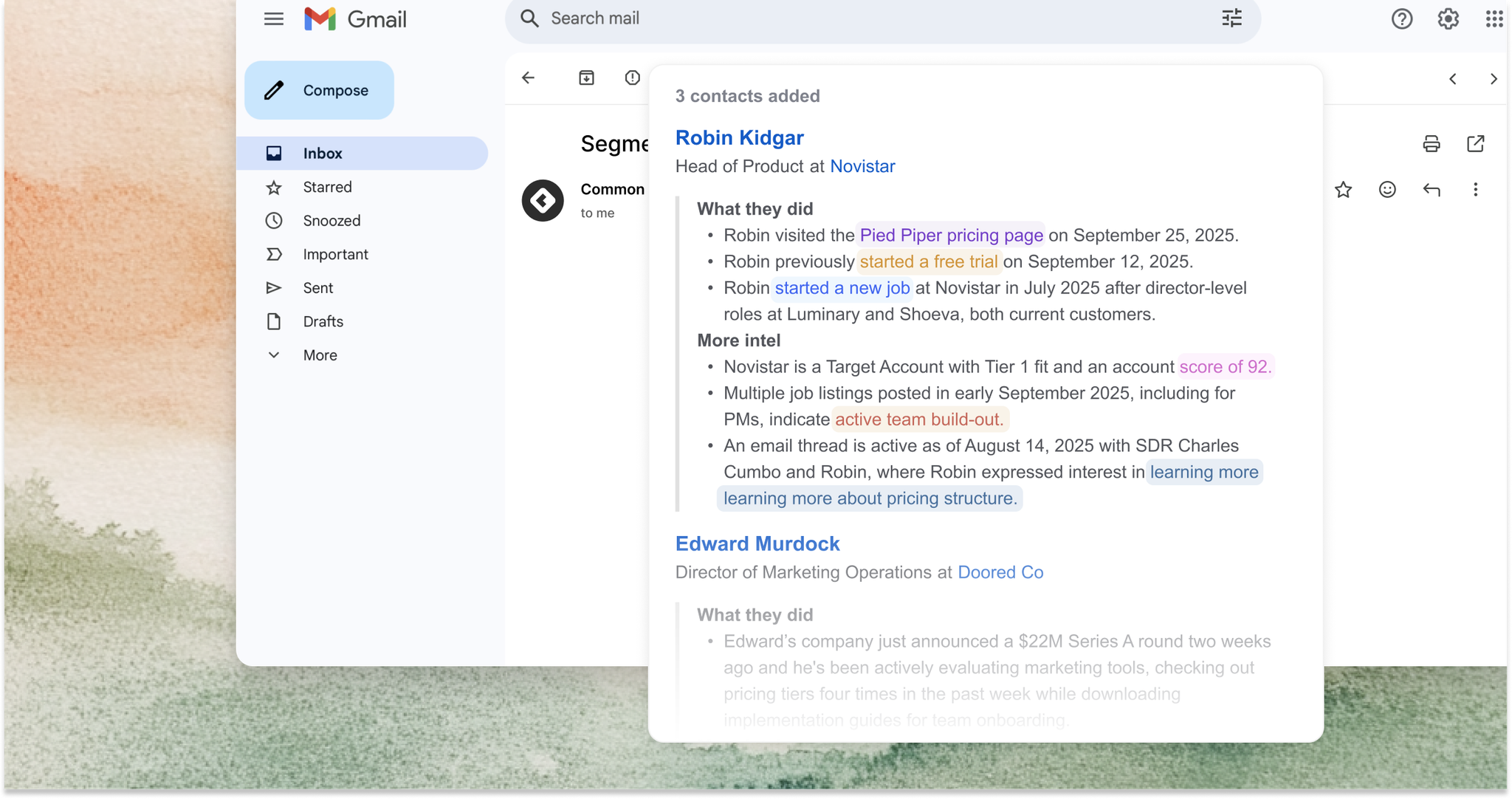Open the message's three-dot More menu
Screen dimensions: 1512x799
(x=1475, y=190)
